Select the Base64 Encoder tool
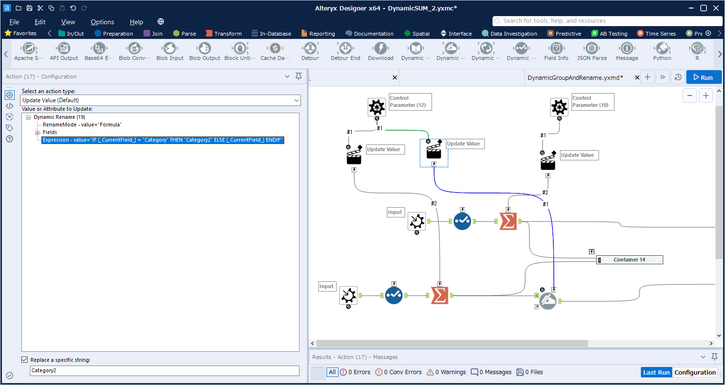This screenshot has width=725, height=385. click(x=99, y=51)
